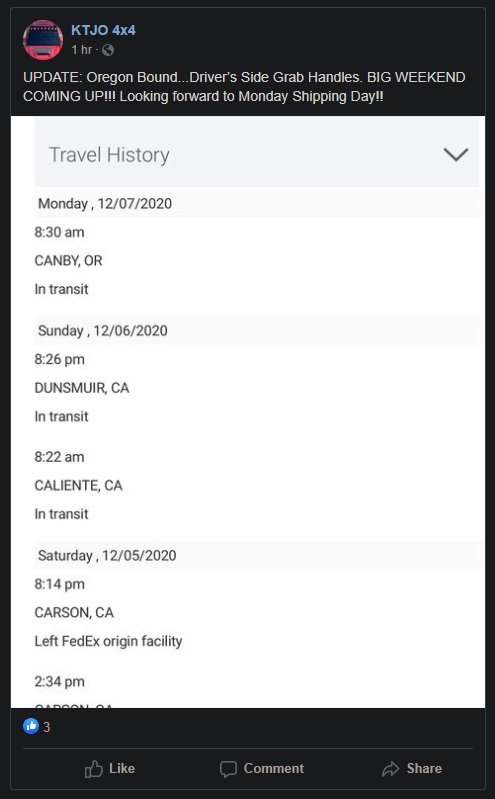The width and height of the screenshot is (495, 799).
Task: Click the Like thumbs-up outline icon
Action: coord(93,769)
